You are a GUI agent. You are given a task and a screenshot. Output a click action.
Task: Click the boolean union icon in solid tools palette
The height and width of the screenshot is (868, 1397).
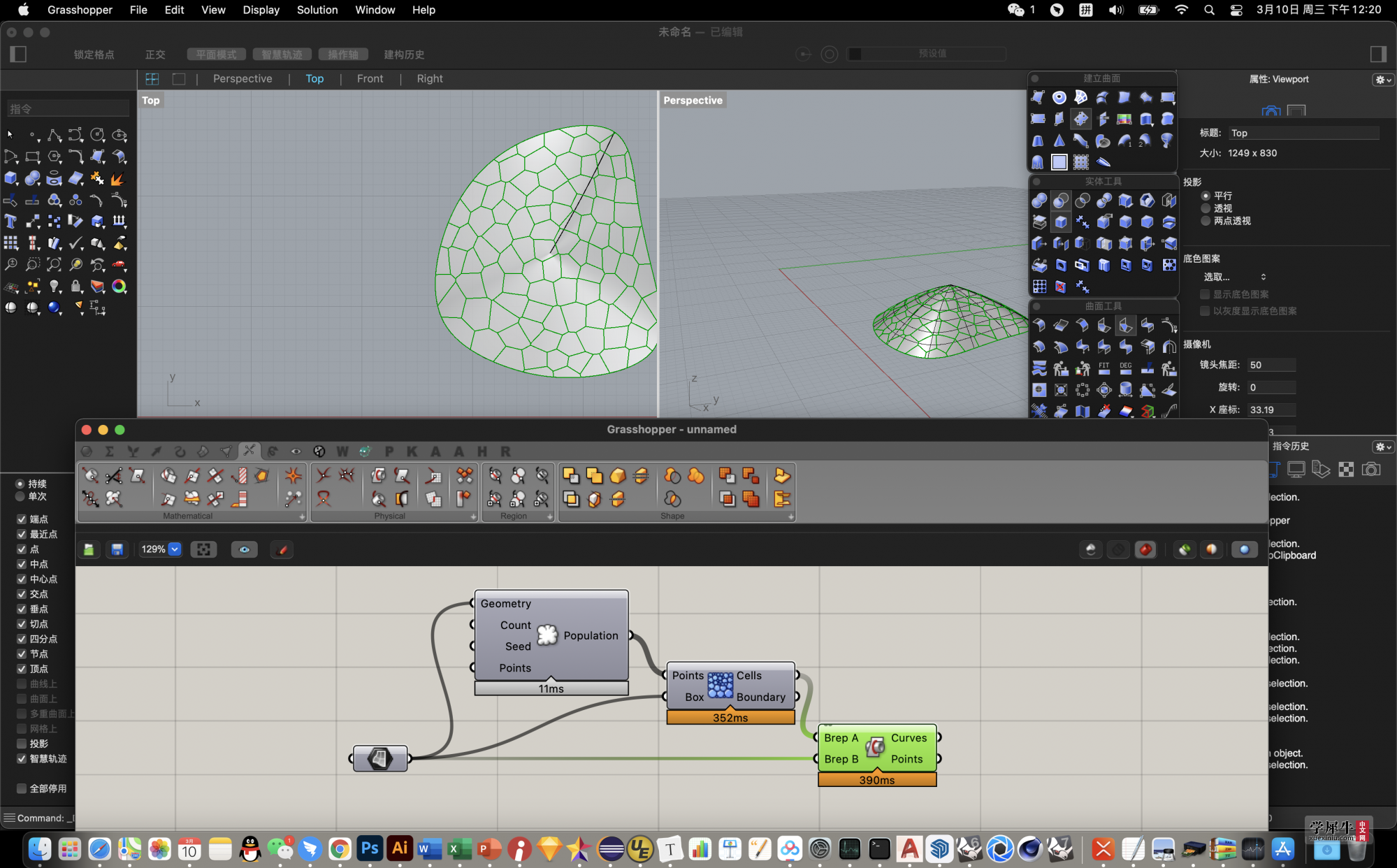point(1039,201)
